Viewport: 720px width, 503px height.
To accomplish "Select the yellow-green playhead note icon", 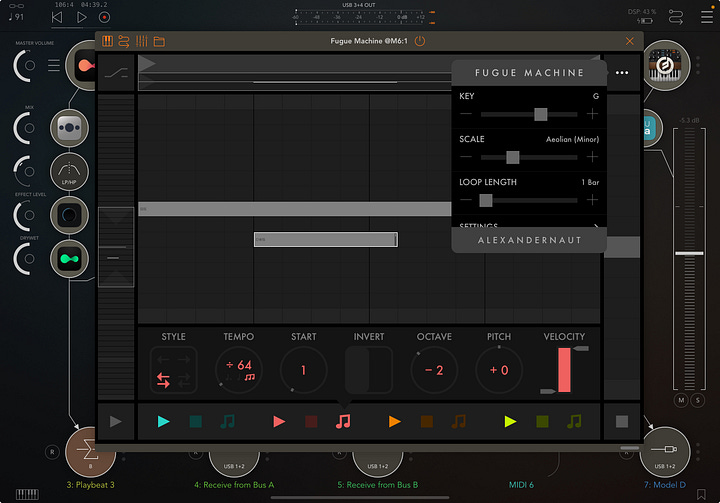I will (574, 421).
